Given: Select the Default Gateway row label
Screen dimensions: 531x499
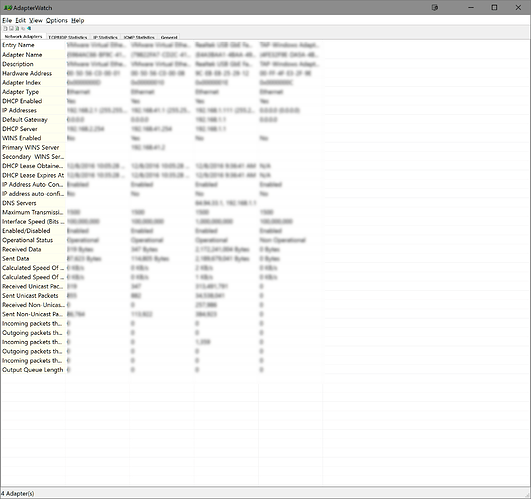Looking at the screenshot, I should pyautogui.click(x=25, y=120).
